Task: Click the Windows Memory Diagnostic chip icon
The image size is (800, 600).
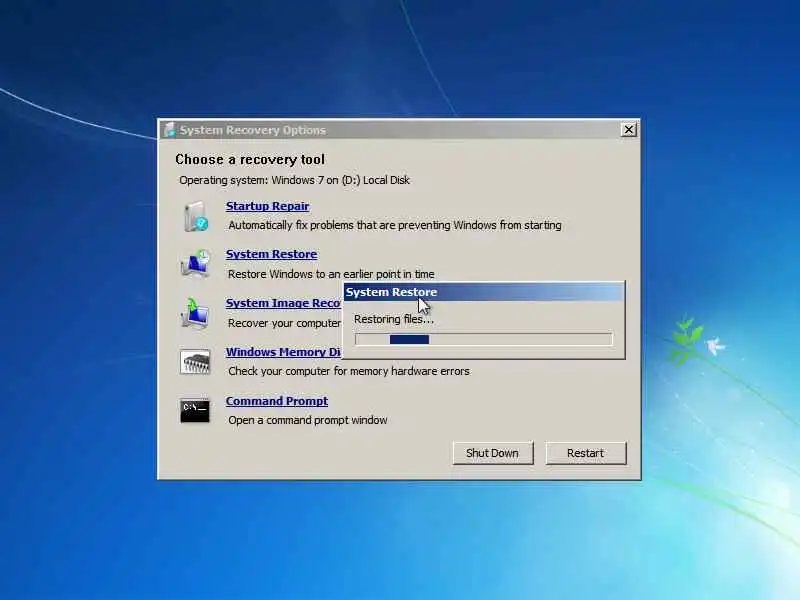Action: pyautogui.click(x=195, y=362)
